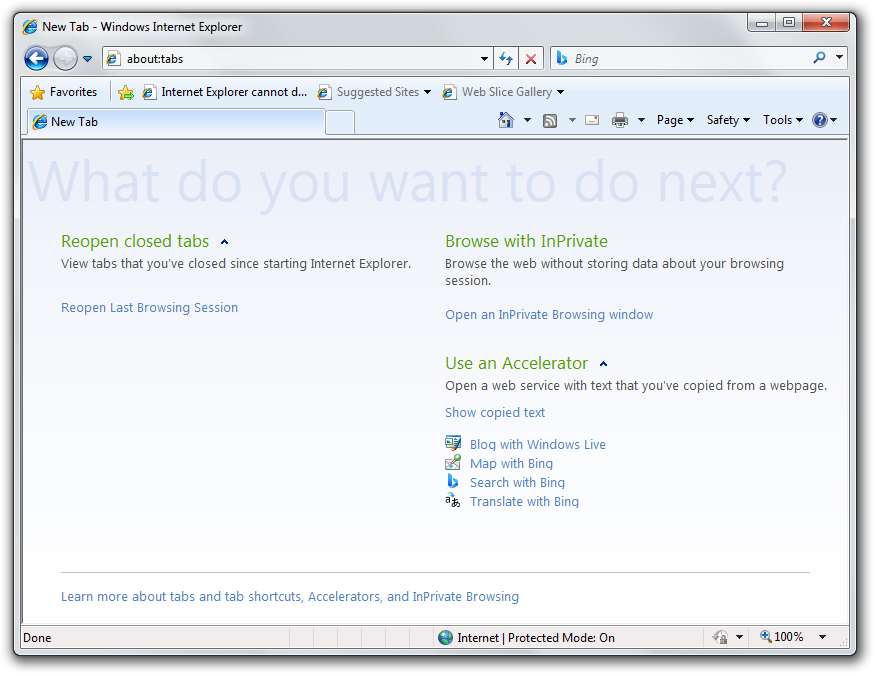
Task: Click the Forward navigation arrow
Action: 65,58
